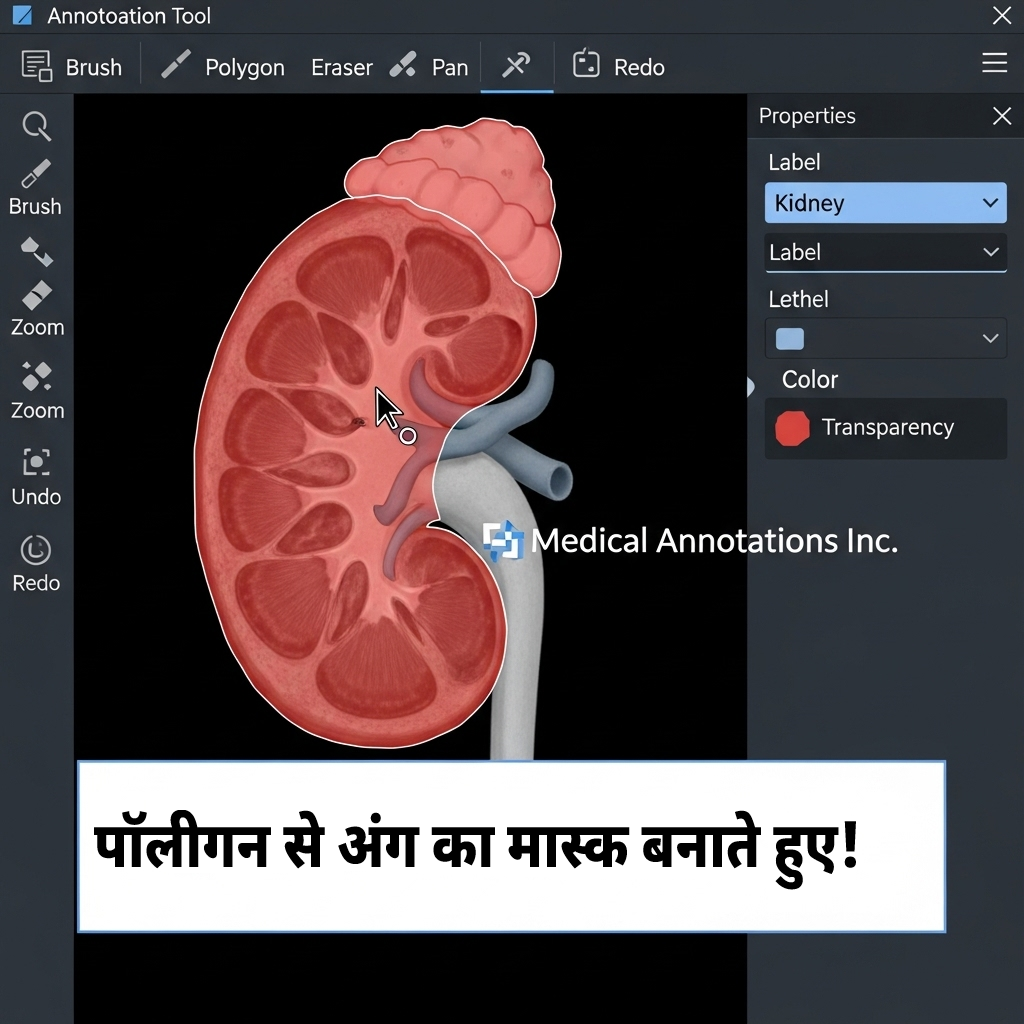The height and width of the screenshot is (1024, 1024).
Task: Click the Redo clock icon in sidebar
Action: click(x=36, y=549)
